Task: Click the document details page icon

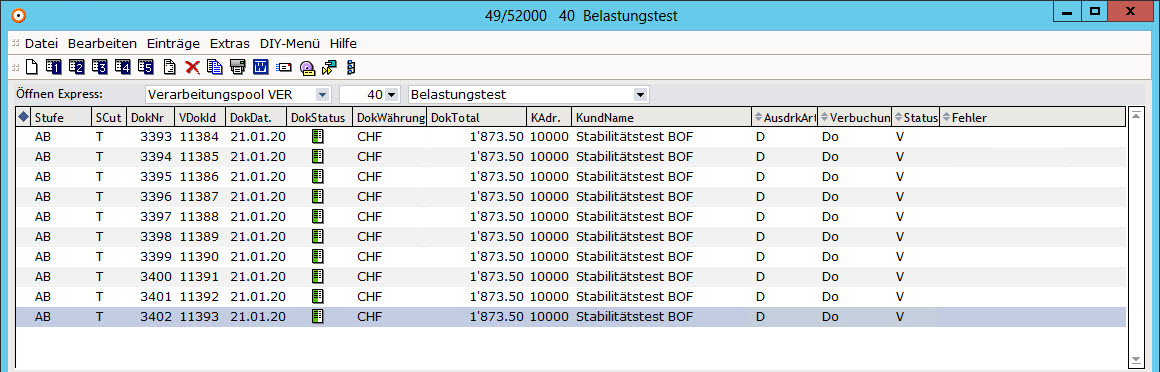Action: [x=169, y=67]
